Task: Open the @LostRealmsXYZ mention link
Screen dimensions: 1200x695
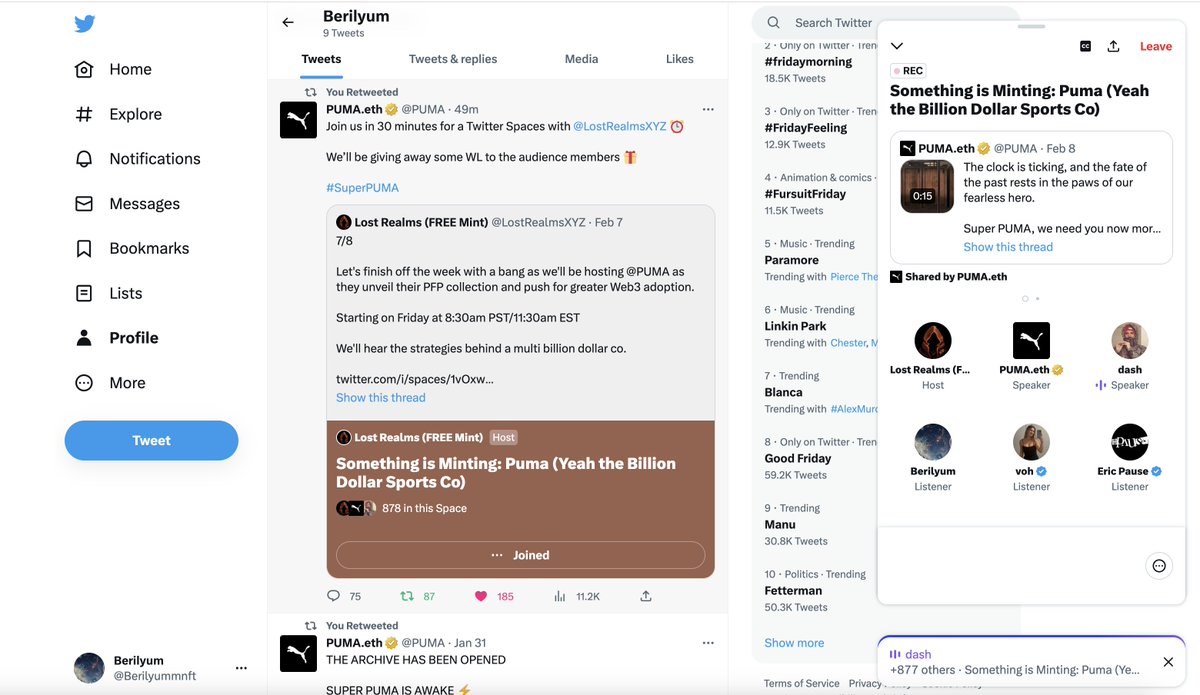Action: (x=619, y=126)
